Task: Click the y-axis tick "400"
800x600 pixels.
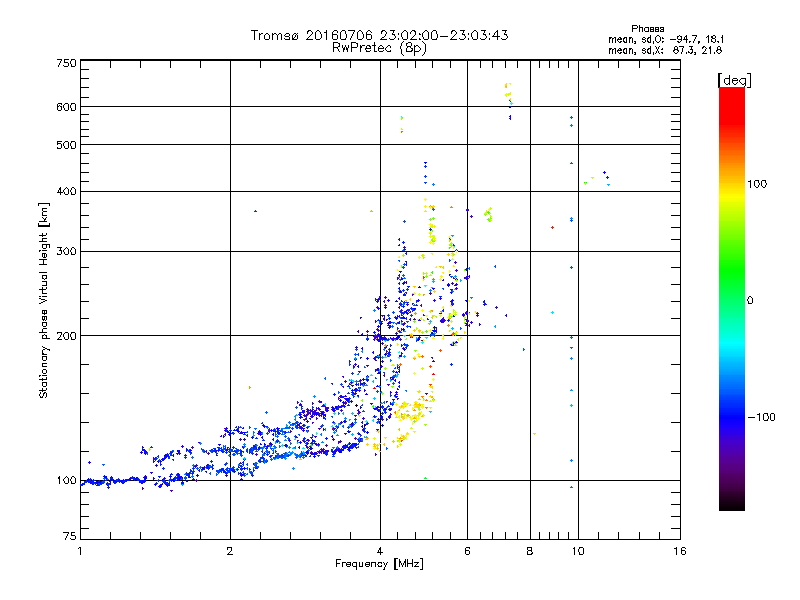Action: coord(67,192)
